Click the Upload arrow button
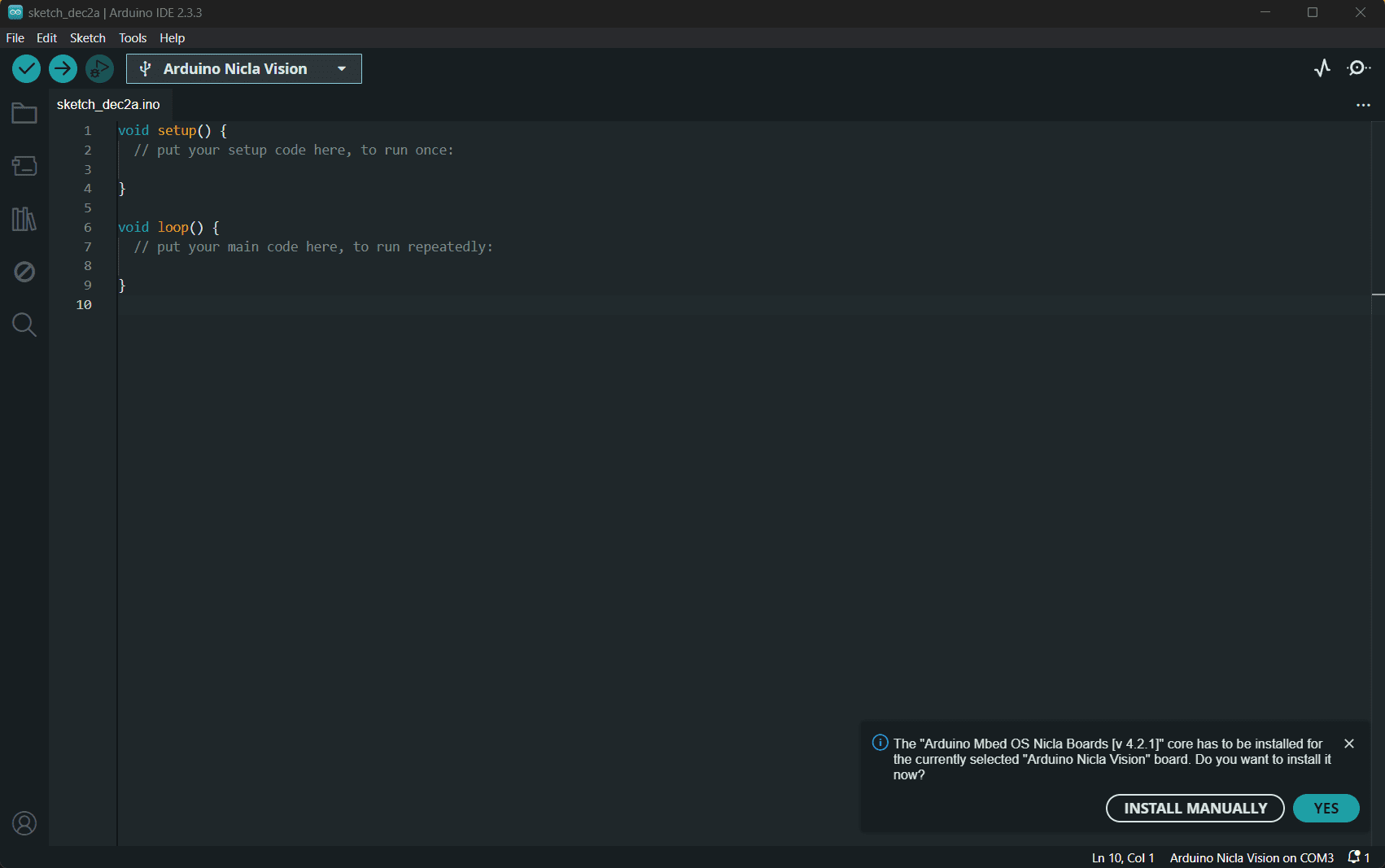 click(63, 69)
